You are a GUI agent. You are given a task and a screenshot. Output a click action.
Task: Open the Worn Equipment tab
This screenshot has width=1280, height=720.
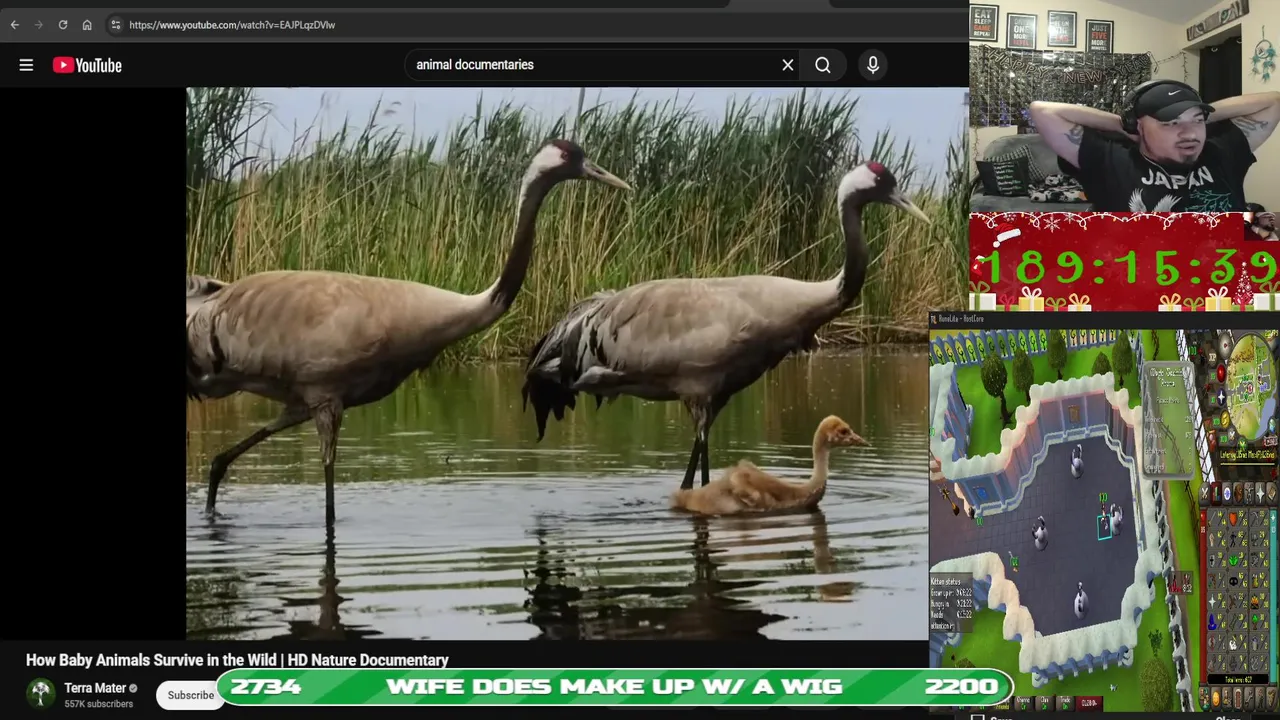point(1249,492)
